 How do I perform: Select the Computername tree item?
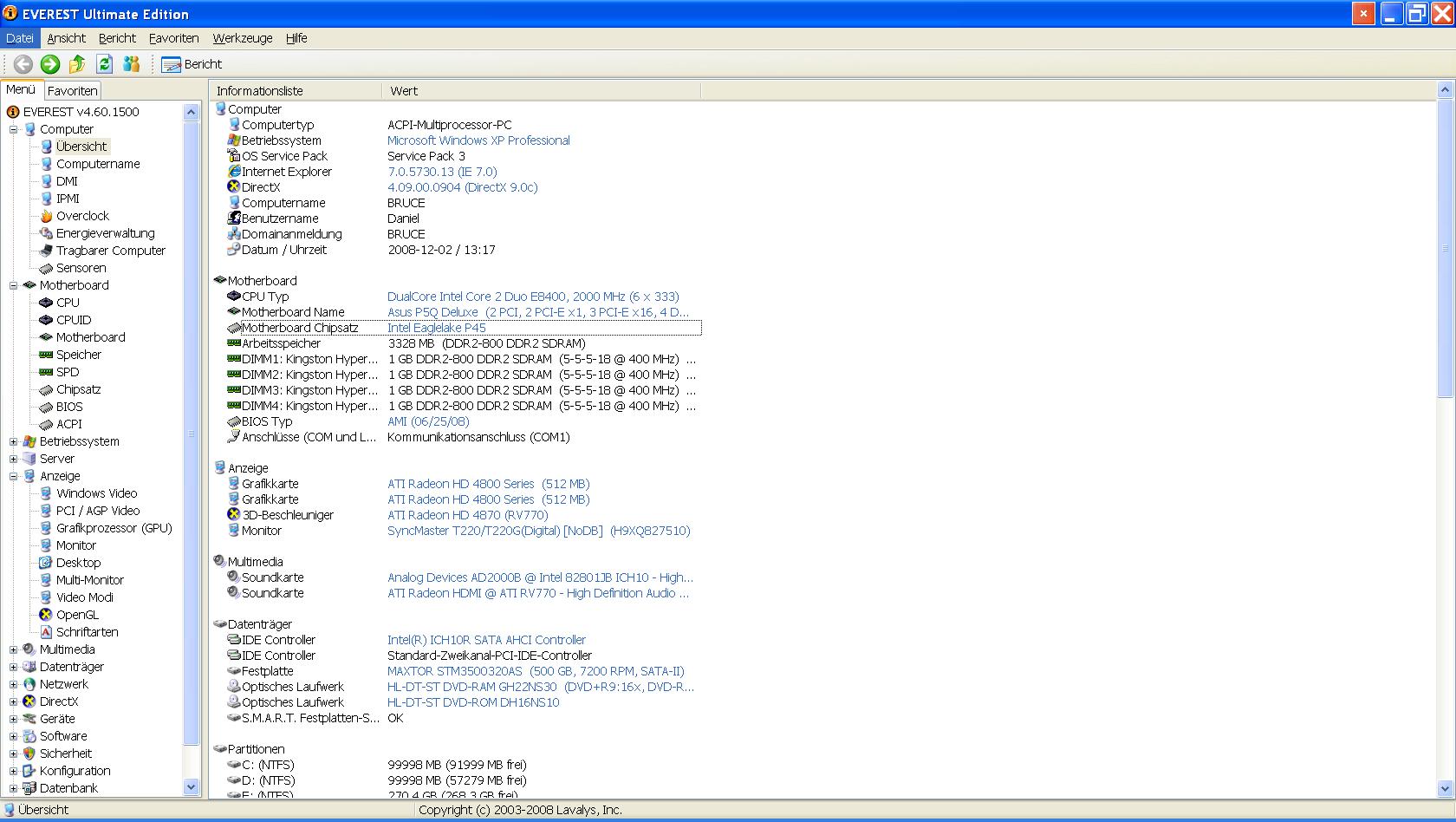98,164
